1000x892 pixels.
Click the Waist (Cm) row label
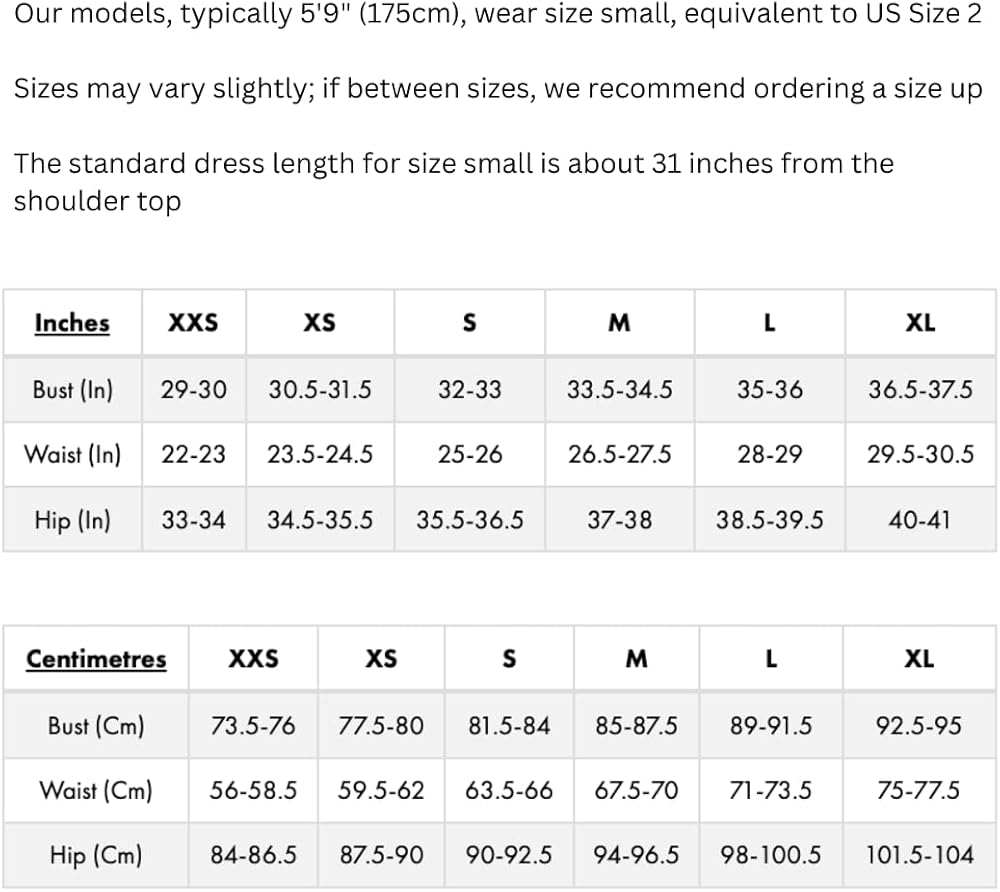(96, 790)
